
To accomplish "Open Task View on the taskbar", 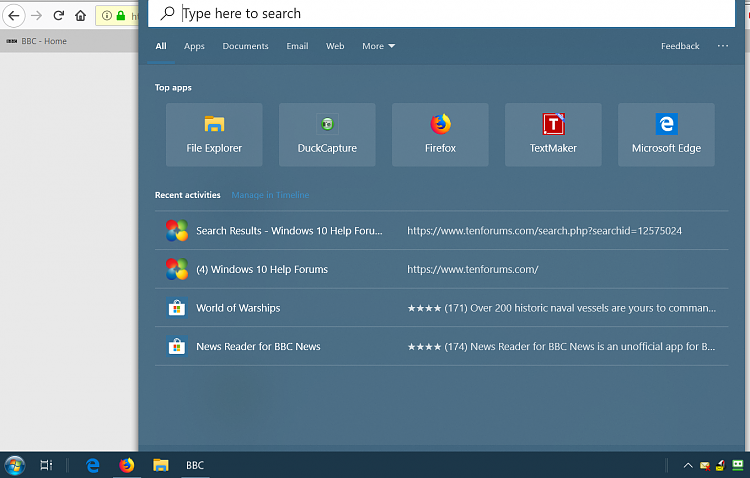I will click(x=46, y=465).
